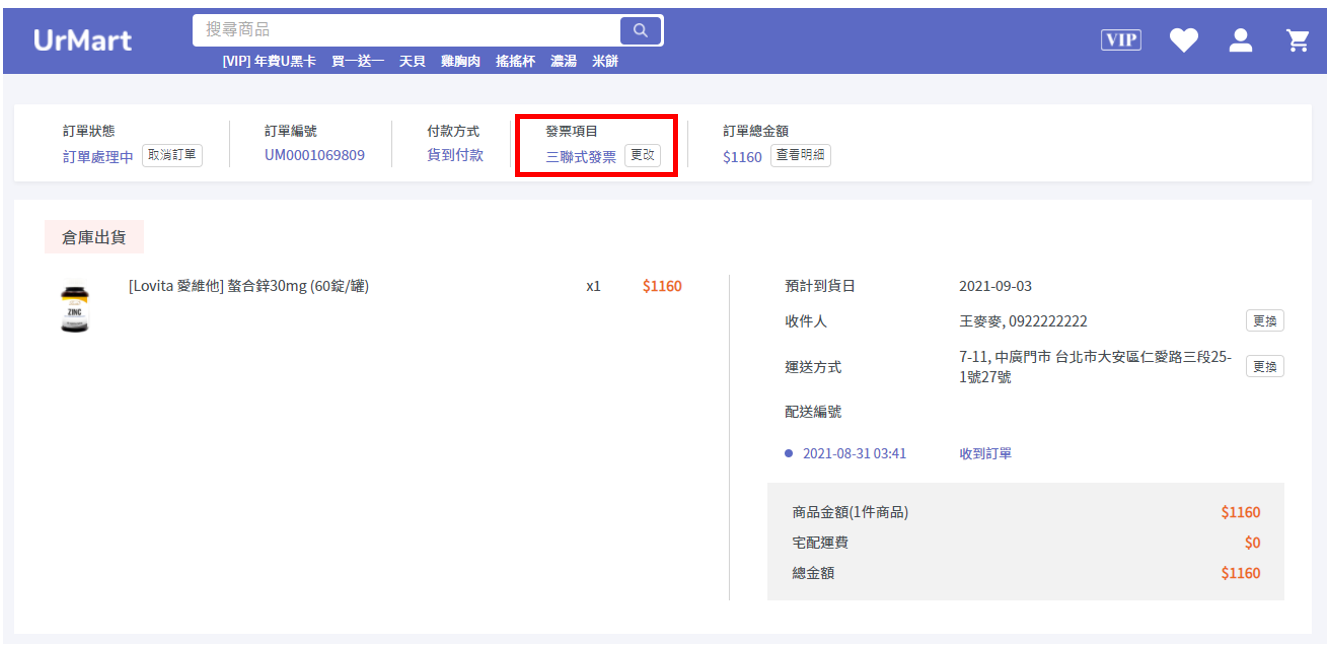Select the 米餅 keyword link
The width and height of the screenshot is (1337, 653).
pos(605,61)
